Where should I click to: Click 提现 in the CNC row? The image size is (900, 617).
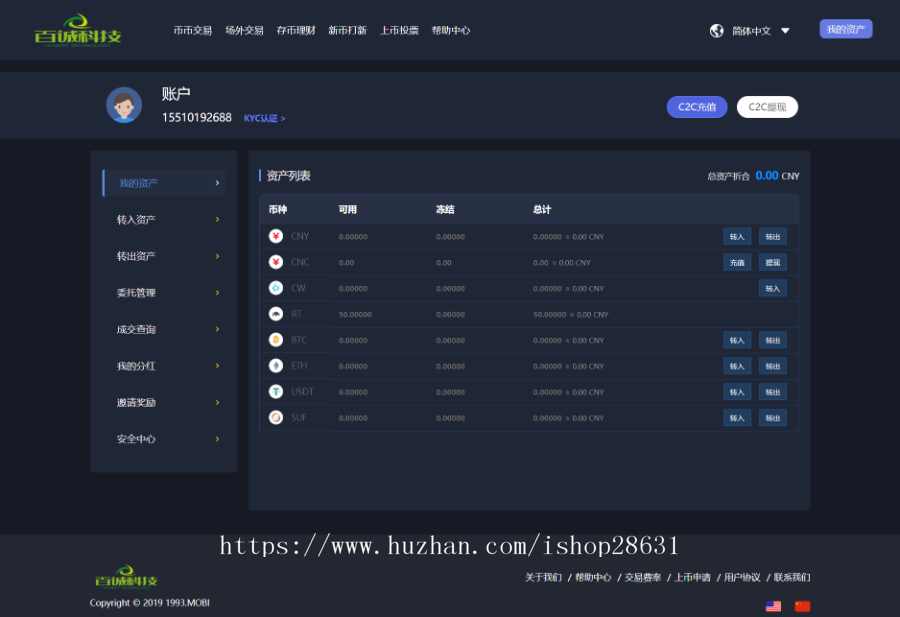tap(773, 262)
